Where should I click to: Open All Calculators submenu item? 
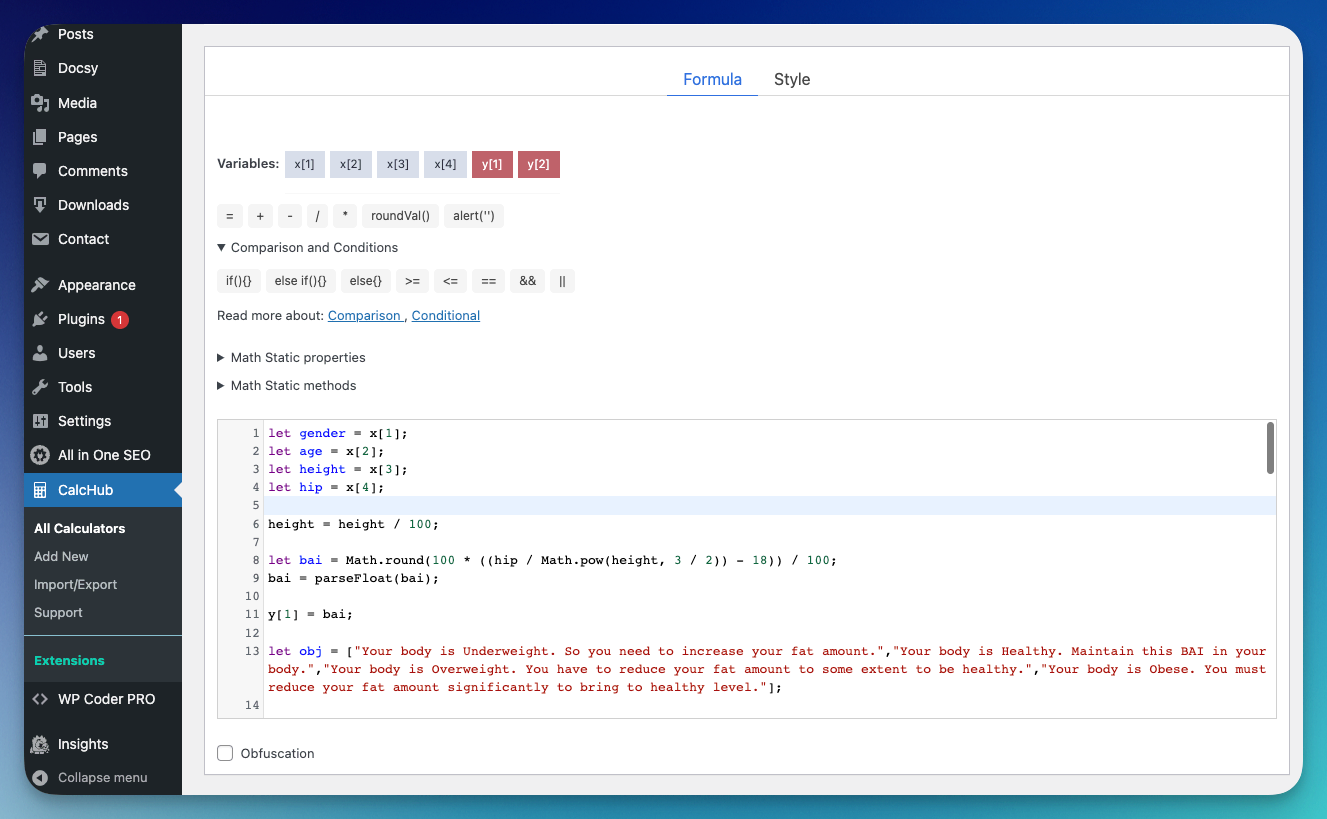click(80, 528)
